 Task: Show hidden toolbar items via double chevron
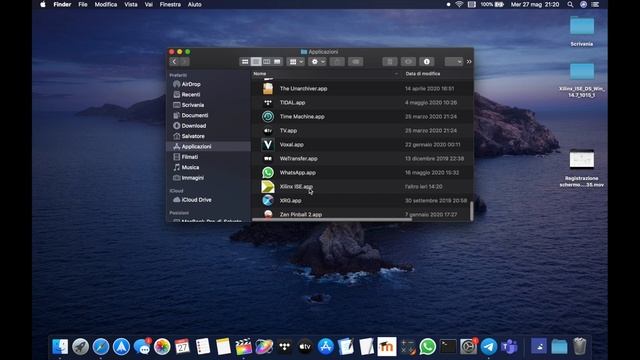click(x=469, y=62)
